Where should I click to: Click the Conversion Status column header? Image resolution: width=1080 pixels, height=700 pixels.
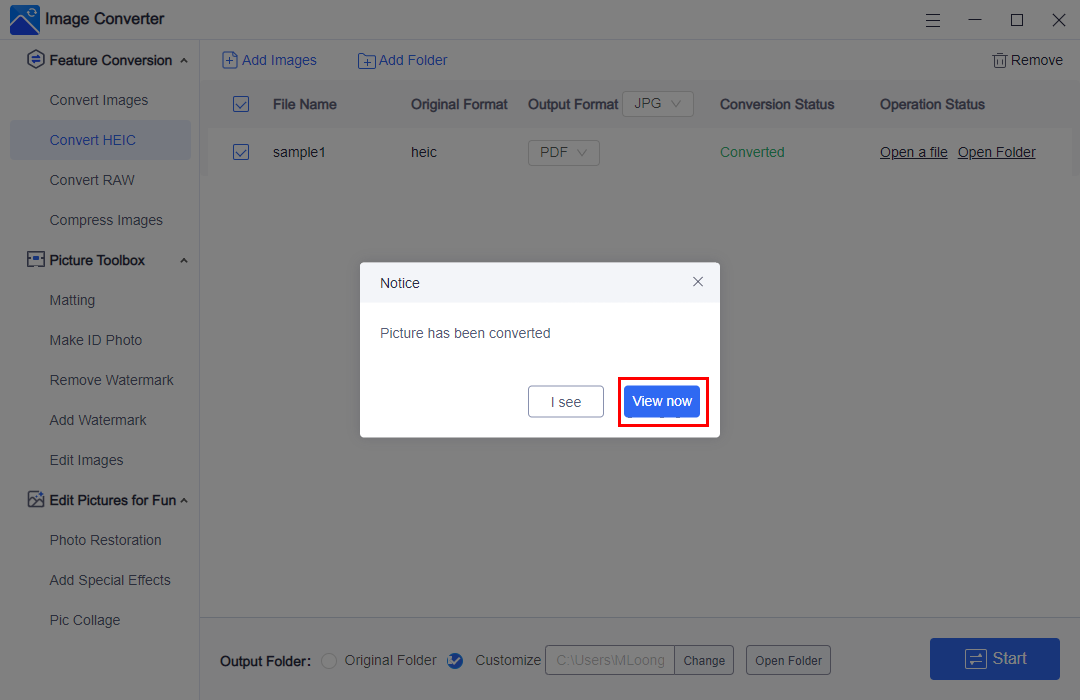(x=777, y=104)
